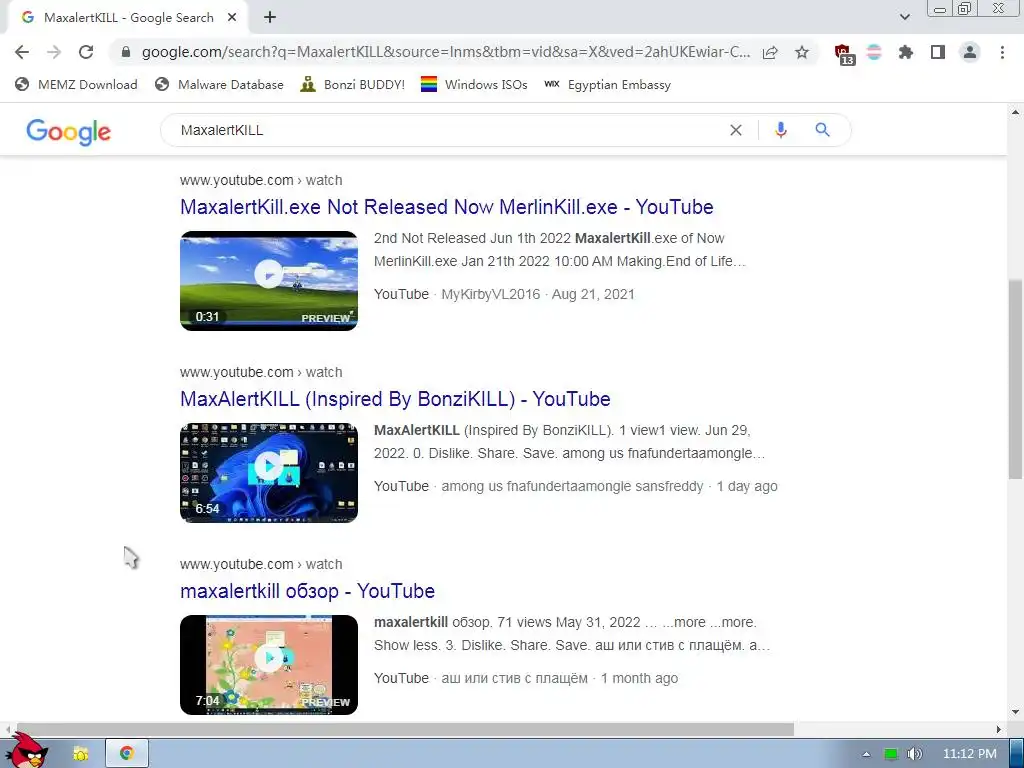Screen dimensions: 1024x768
Task: Start voice search with the microphone
Action: 780,130
